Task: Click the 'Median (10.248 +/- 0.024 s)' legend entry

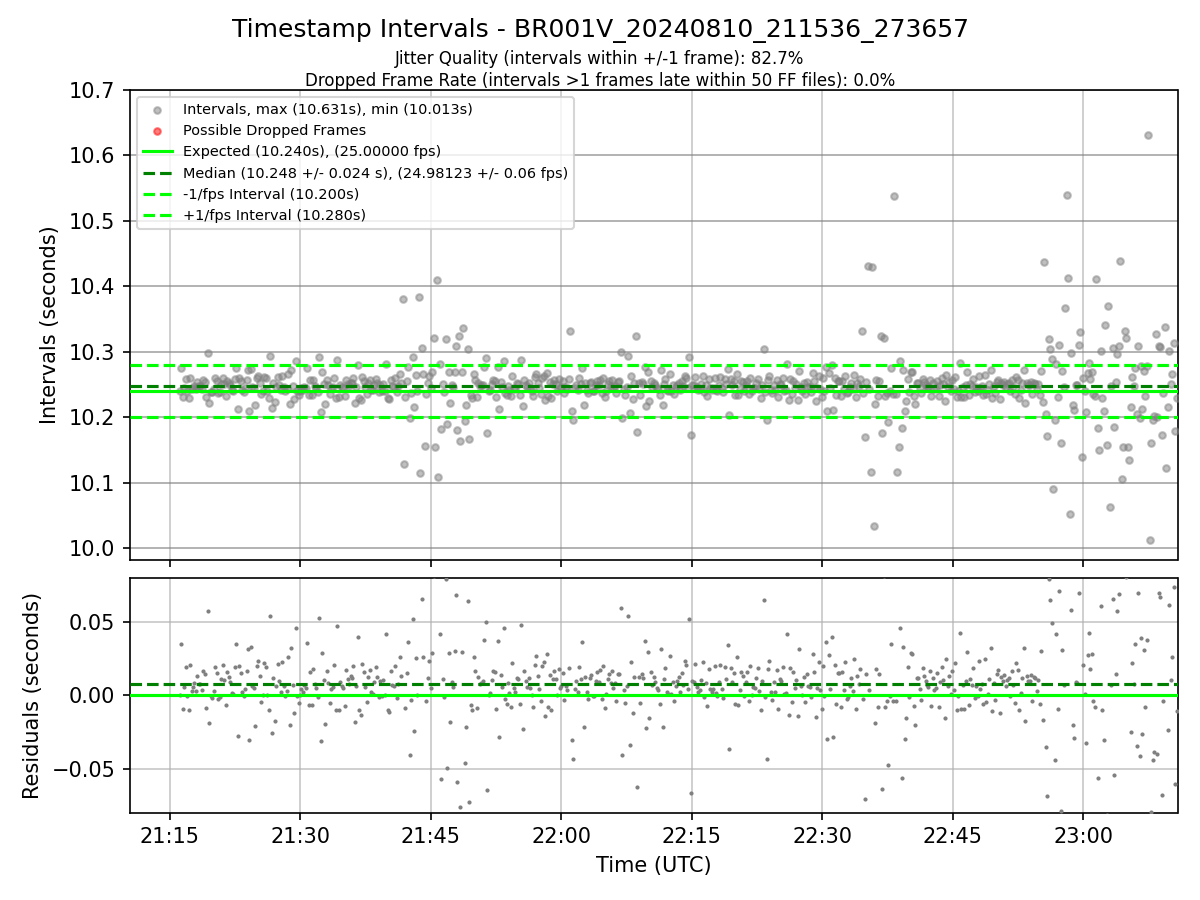Action: 375,172
